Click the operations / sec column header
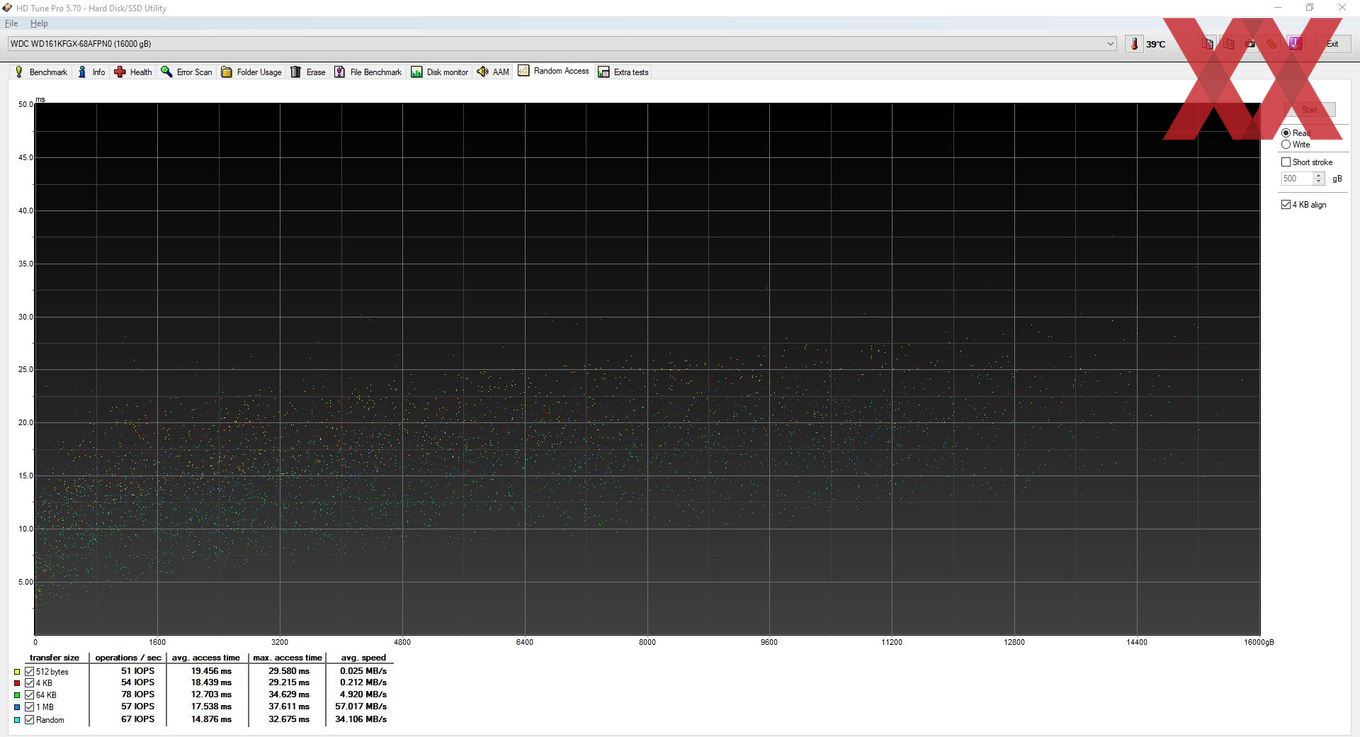 128,658
